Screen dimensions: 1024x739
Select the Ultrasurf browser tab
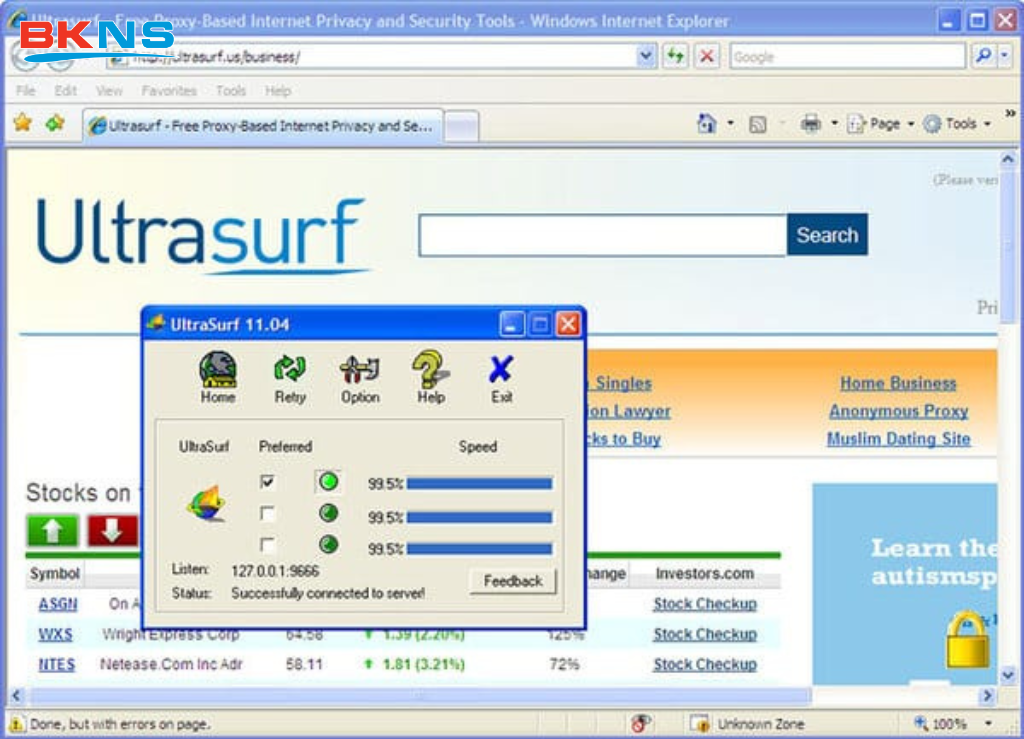pos(260,125)
